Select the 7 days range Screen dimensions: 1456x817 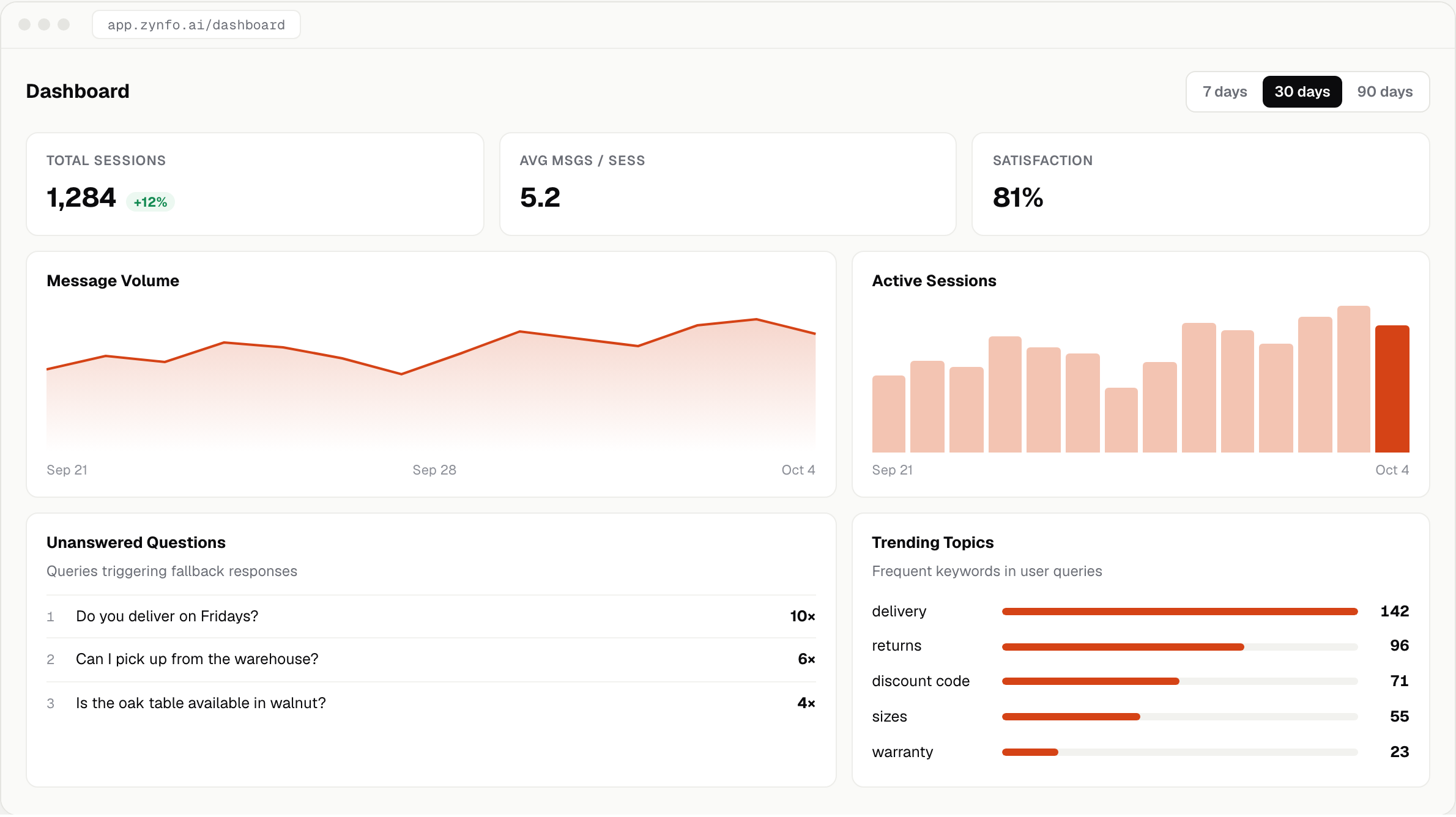tap(1225, 92)
